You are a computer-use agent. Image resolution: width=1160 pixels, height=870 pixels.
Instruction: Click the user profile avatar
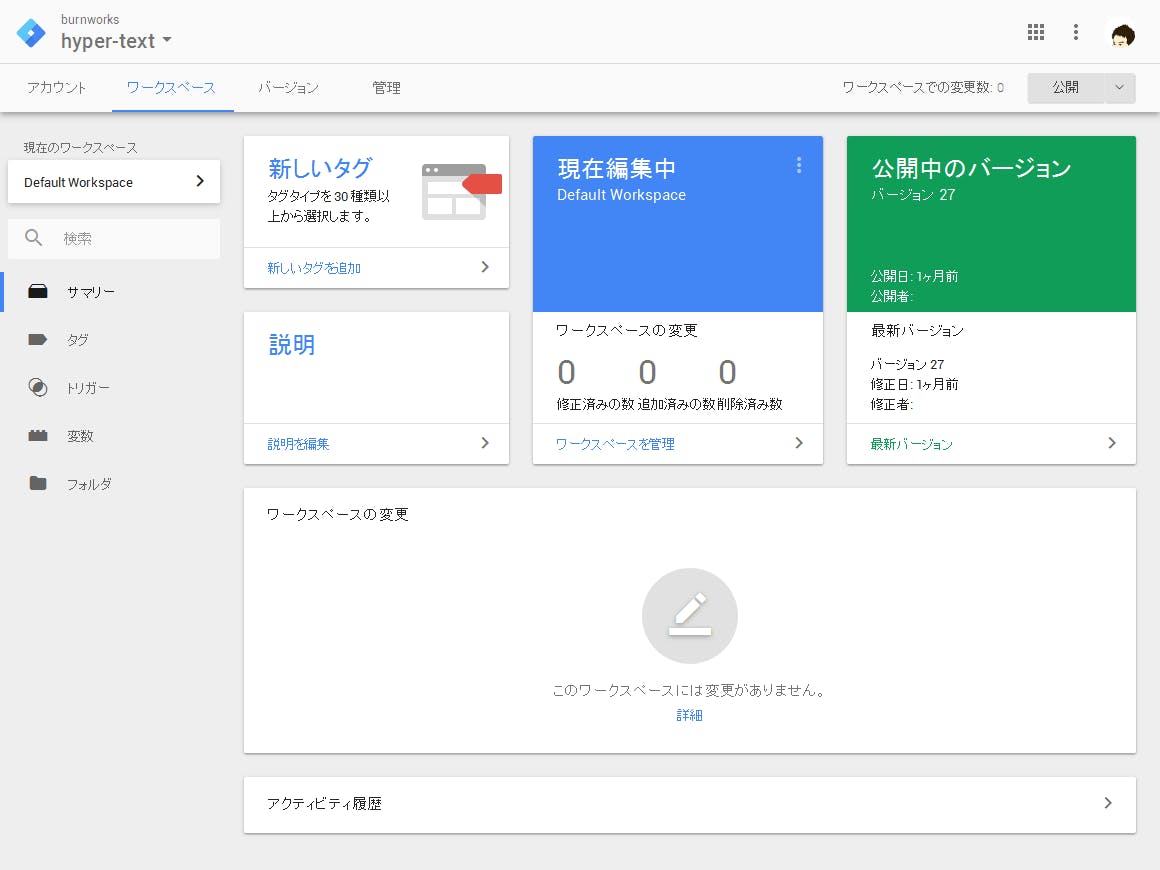(x=1123, y=33)
